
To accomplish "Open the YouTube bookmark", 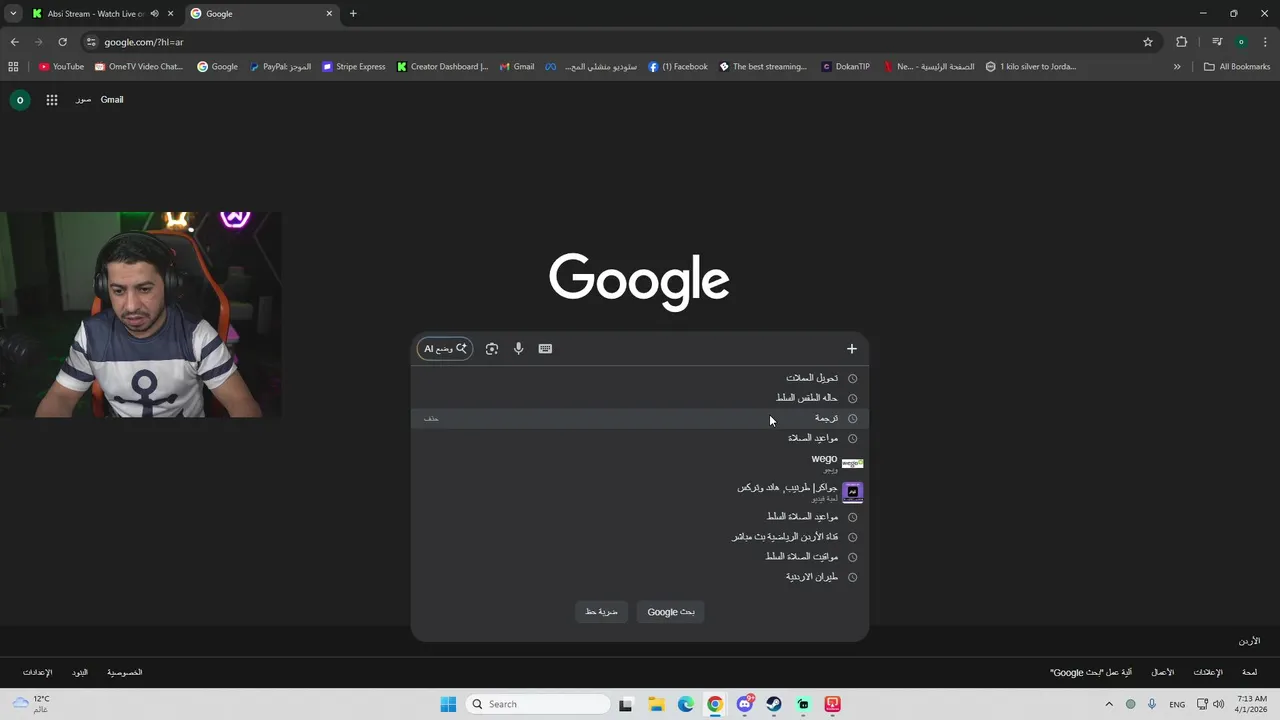I will click(61, 67).
